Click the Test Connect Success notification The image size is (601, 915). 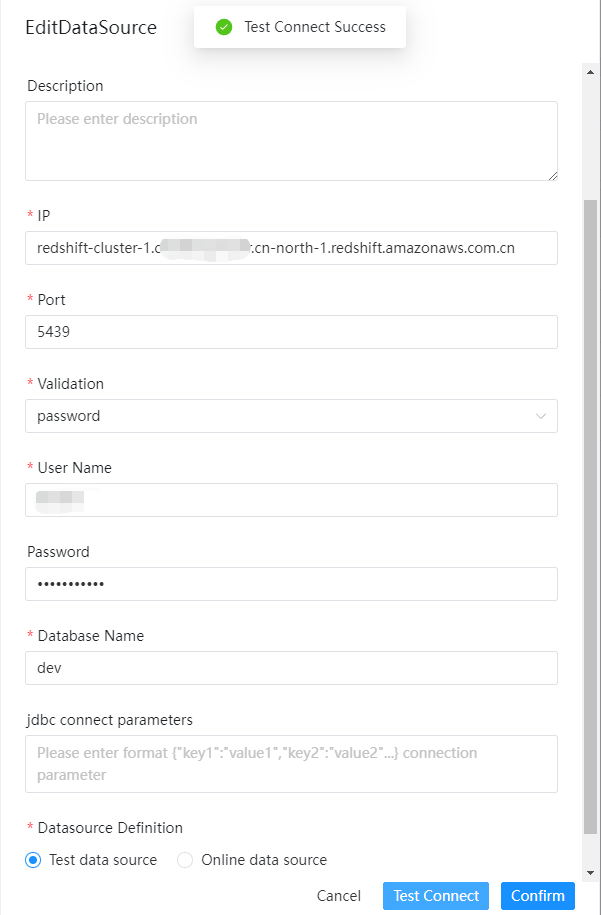click(300, 27)
